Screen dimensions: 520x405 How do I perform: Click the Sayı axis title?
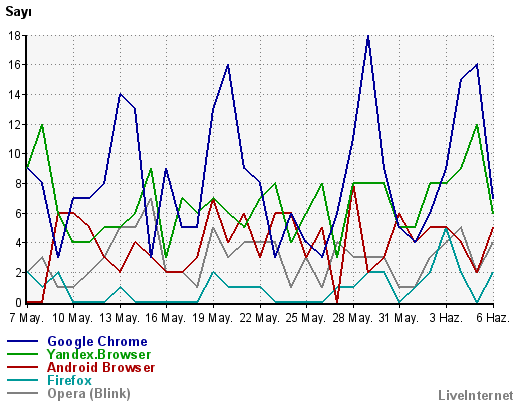coord(18,12)
